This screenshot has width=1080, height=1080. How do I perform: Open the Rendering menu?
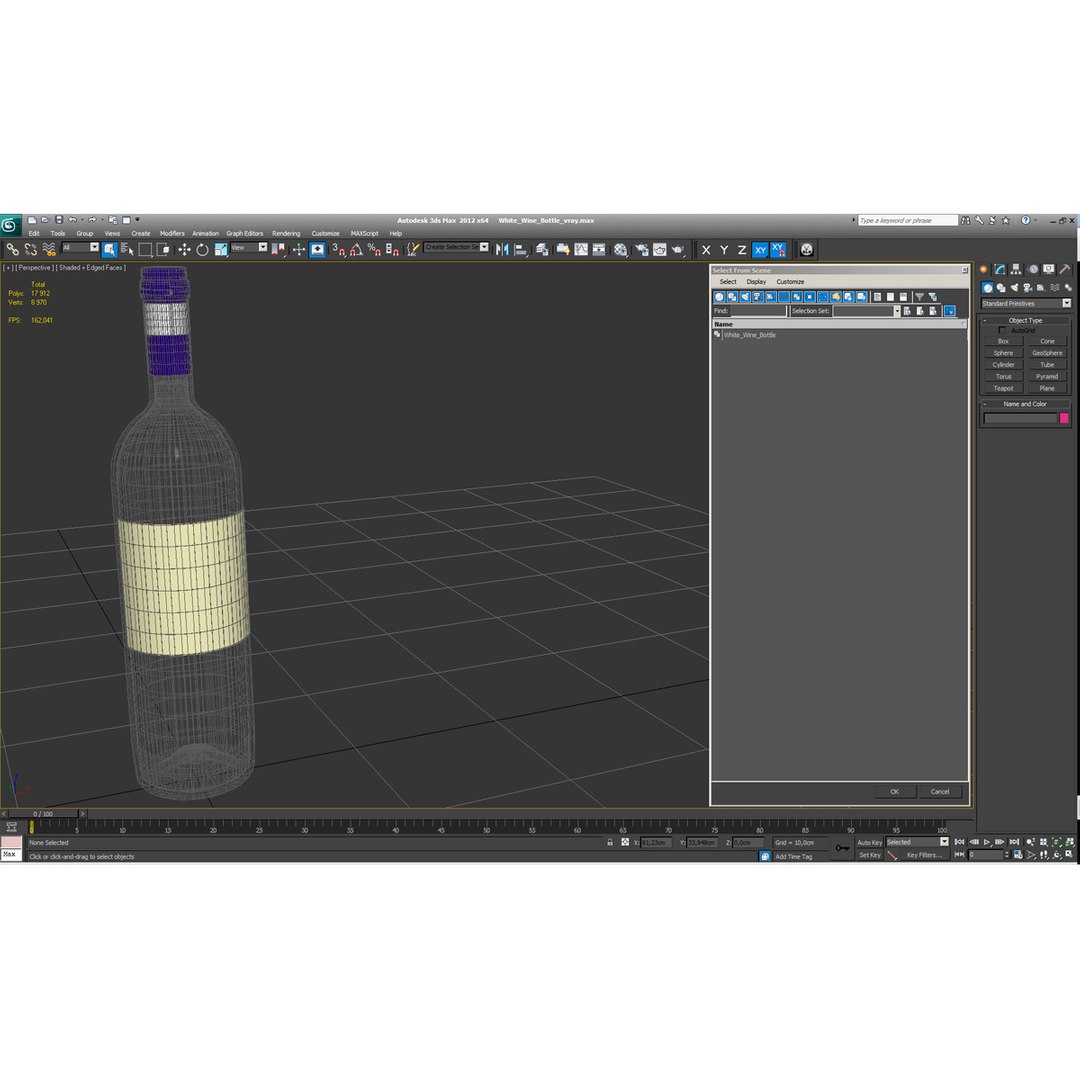coord(286,233)
